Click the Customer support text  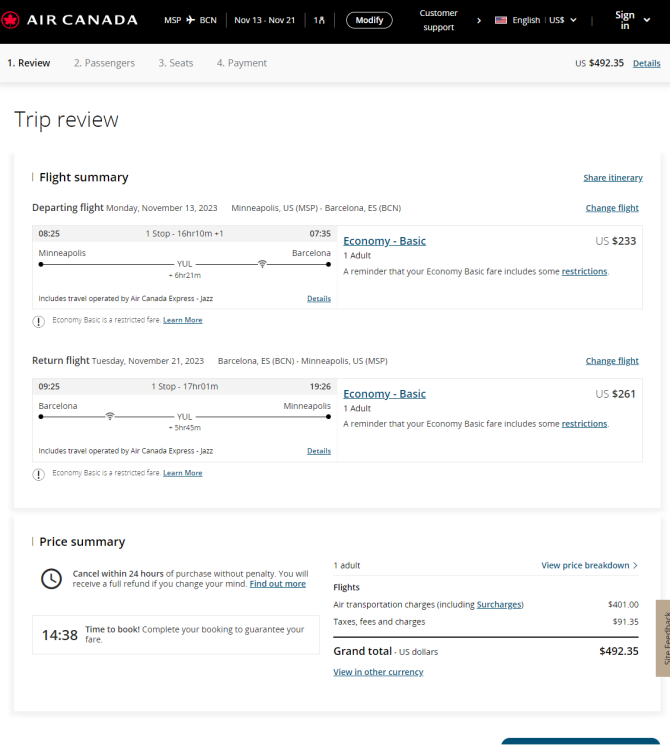click(x=439, y=20)
